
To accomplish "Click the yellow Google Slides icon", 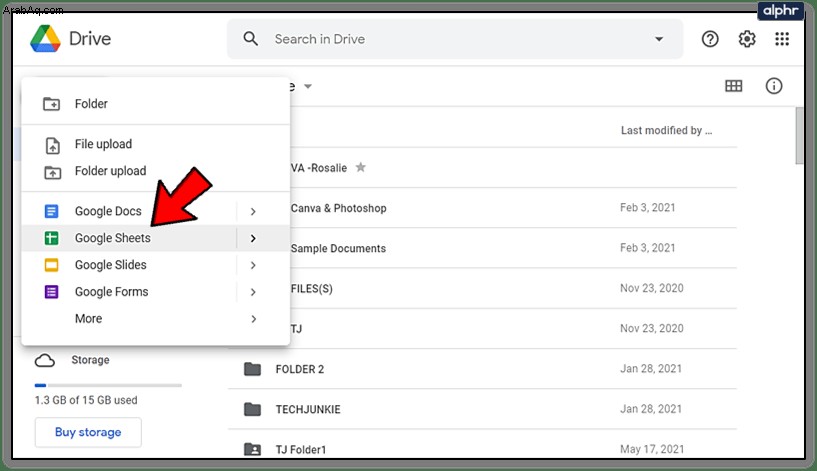I will 51,265.
